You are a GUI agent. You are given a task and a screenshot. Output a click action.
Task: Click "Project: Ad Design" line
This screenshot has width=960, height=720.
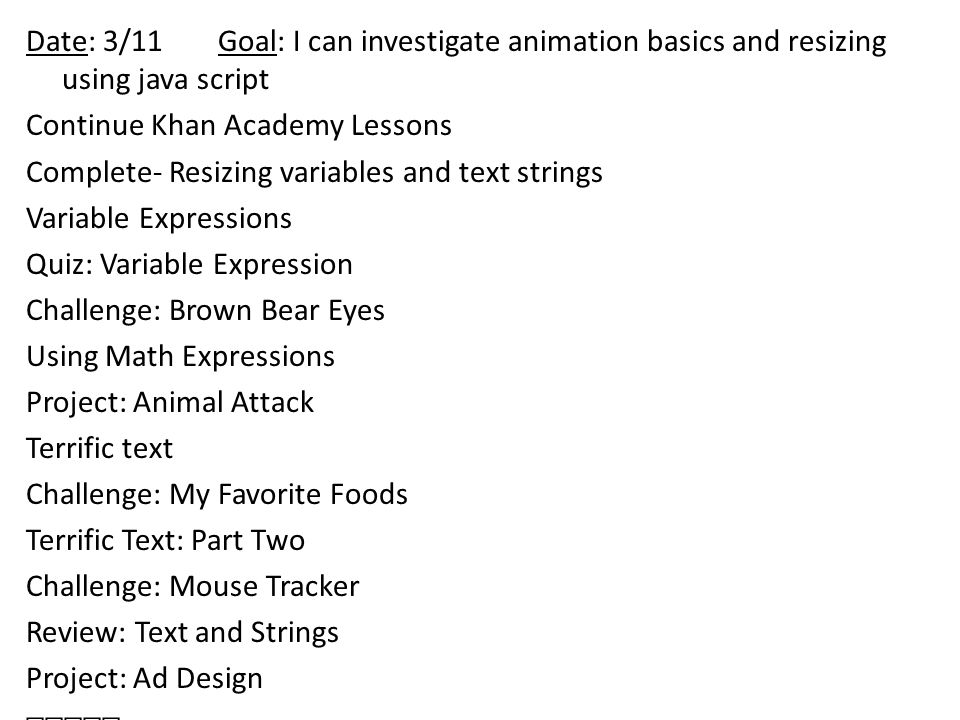point(144,678)
